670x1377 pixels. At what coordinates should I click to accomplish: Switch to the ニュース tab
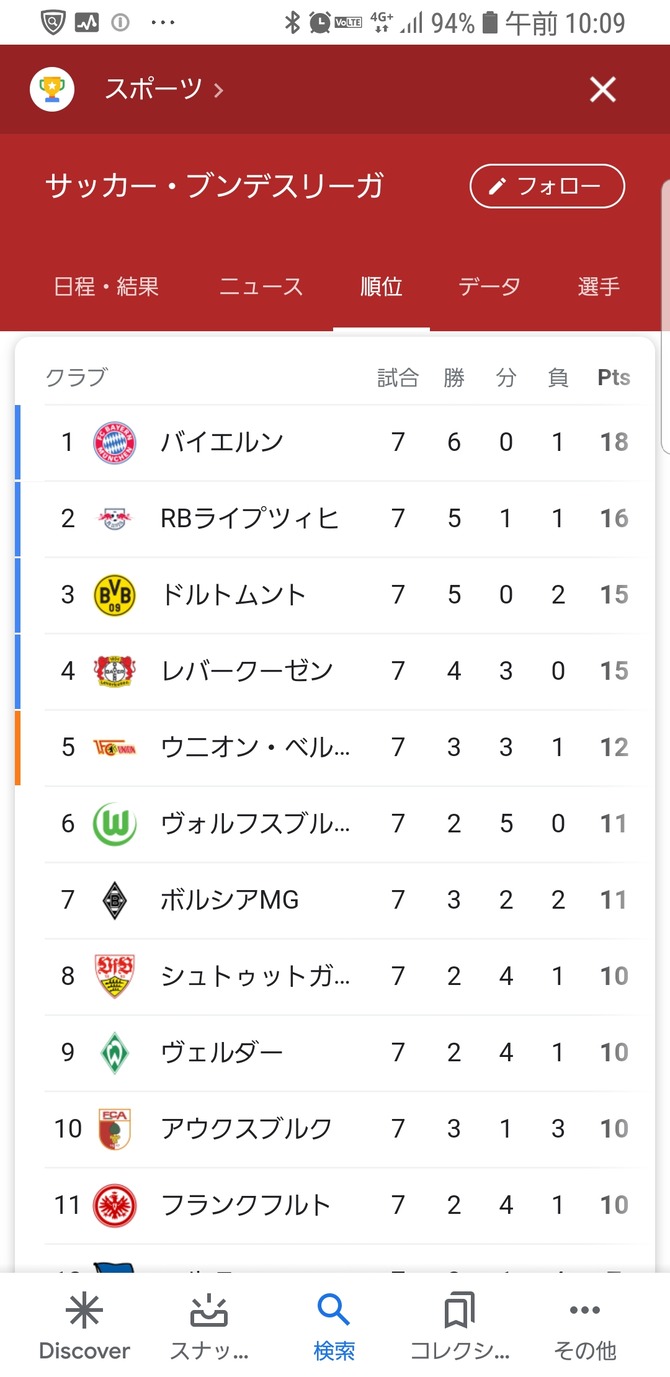point(261,287)
